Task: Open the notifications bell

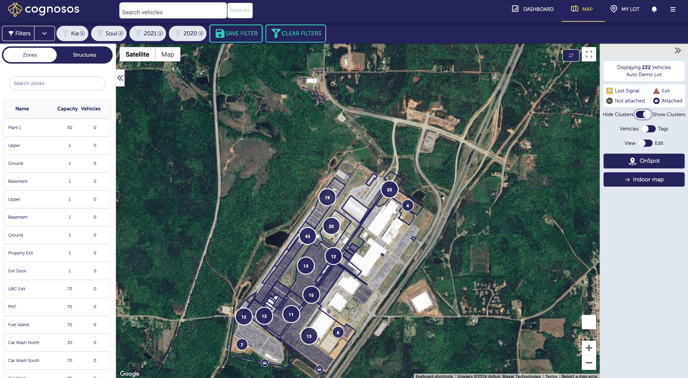Action: click(654, 9)
